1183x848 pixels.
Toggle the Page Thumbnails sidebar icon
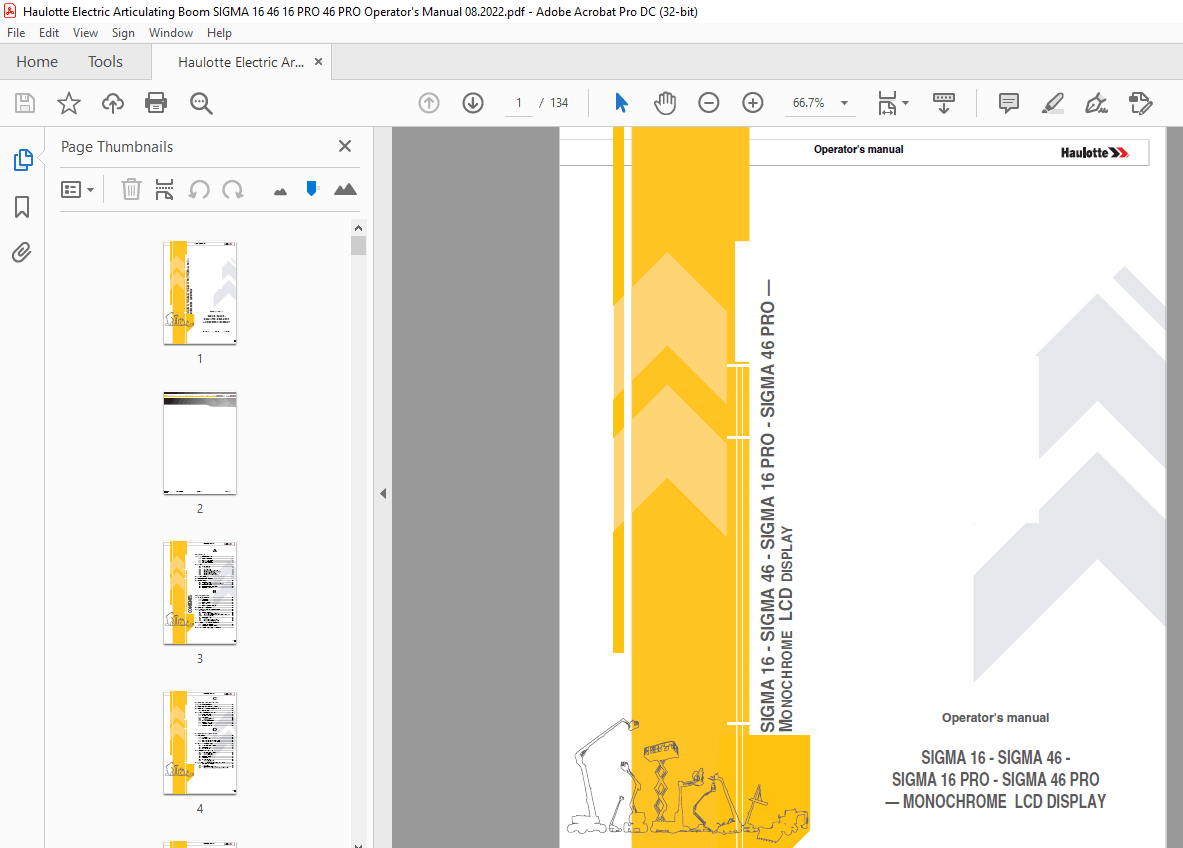coord(22,160)
